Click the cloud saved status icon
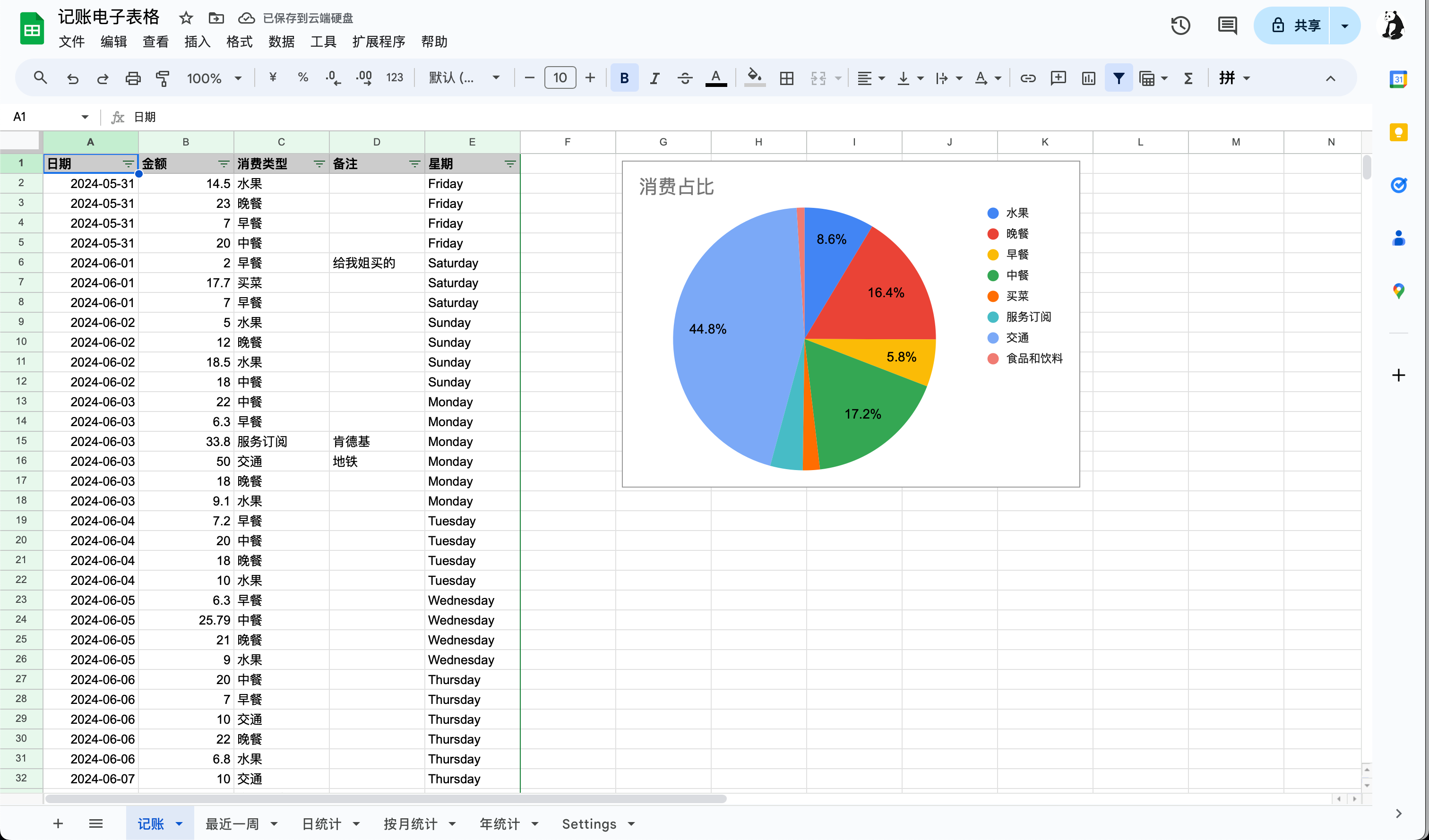 click(x=246, y=18)
